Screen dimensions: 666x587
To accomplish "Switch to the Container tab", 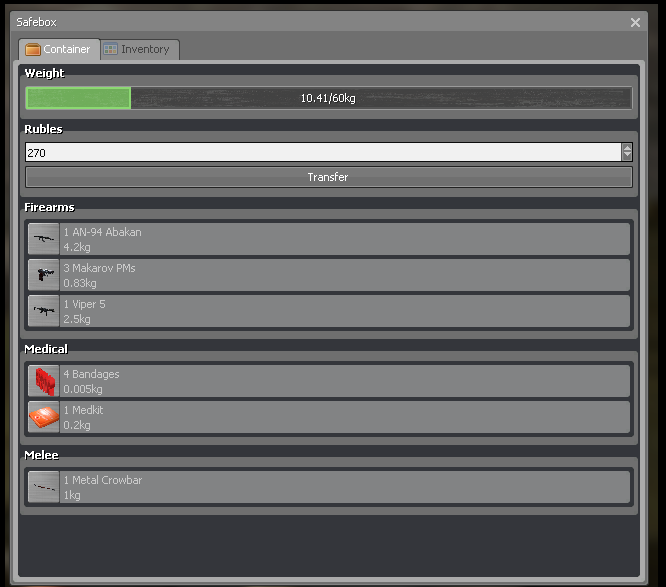I will (59, 49).
